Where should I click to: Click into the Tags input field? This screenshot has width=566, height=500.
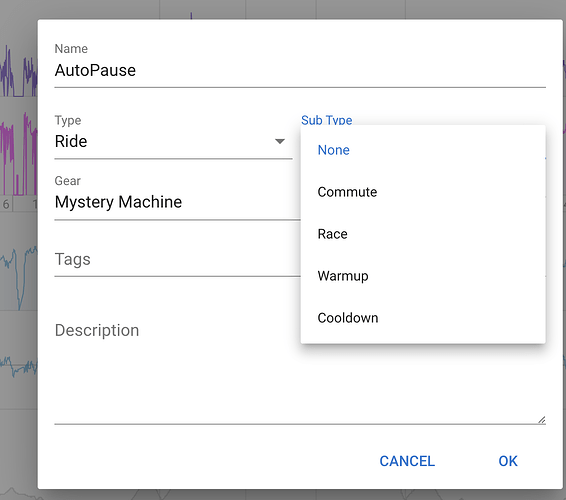[177, 260]
